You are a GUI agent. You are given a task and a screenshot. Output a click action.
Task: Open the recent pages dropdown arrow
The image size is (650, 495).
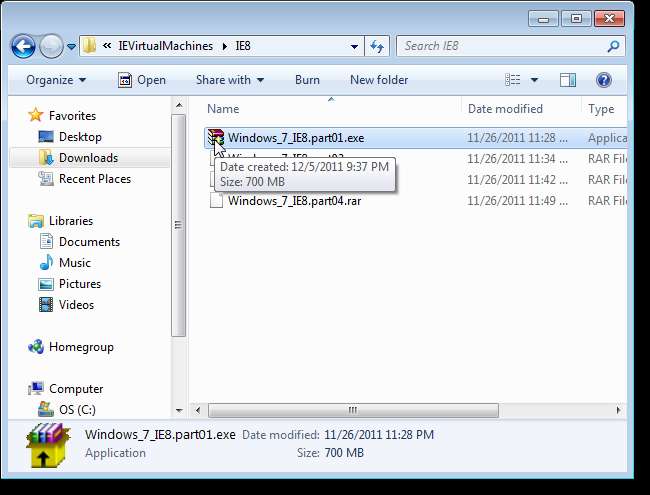[71, 46]
